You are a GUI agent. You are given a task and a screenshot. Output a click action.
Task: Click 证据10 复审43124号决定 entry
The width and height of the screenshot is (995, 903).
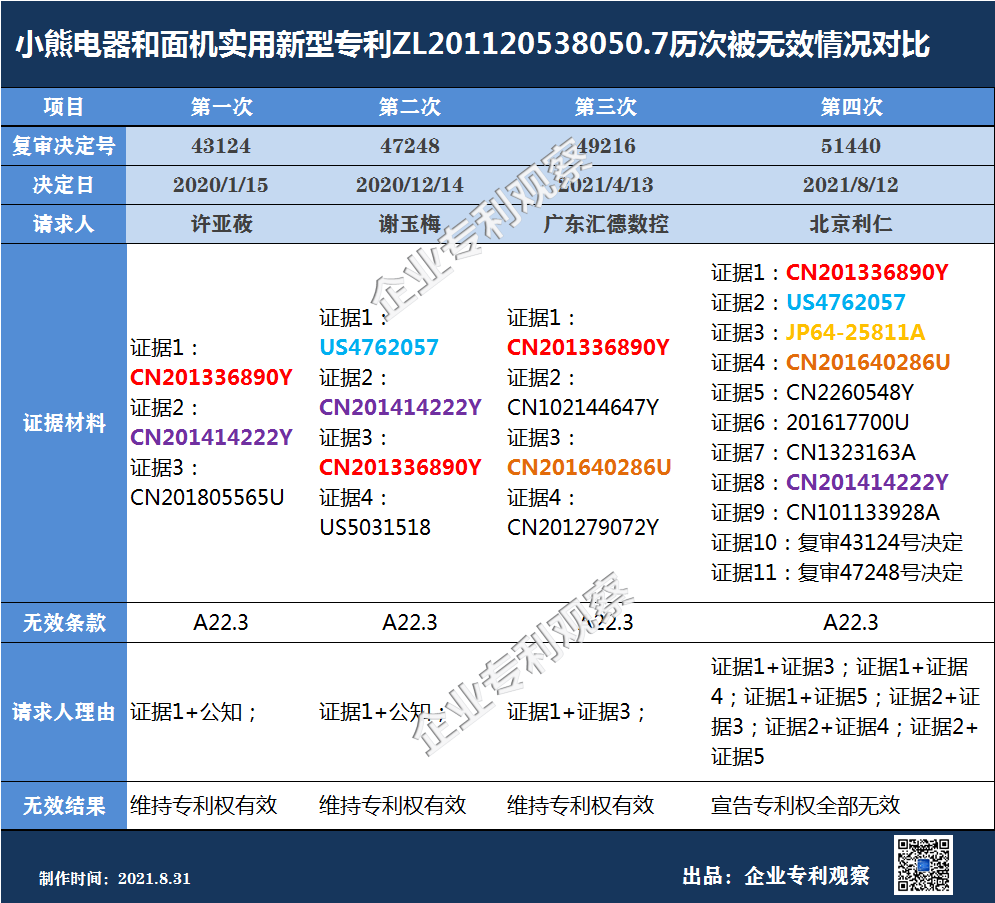tap(836, 542)
